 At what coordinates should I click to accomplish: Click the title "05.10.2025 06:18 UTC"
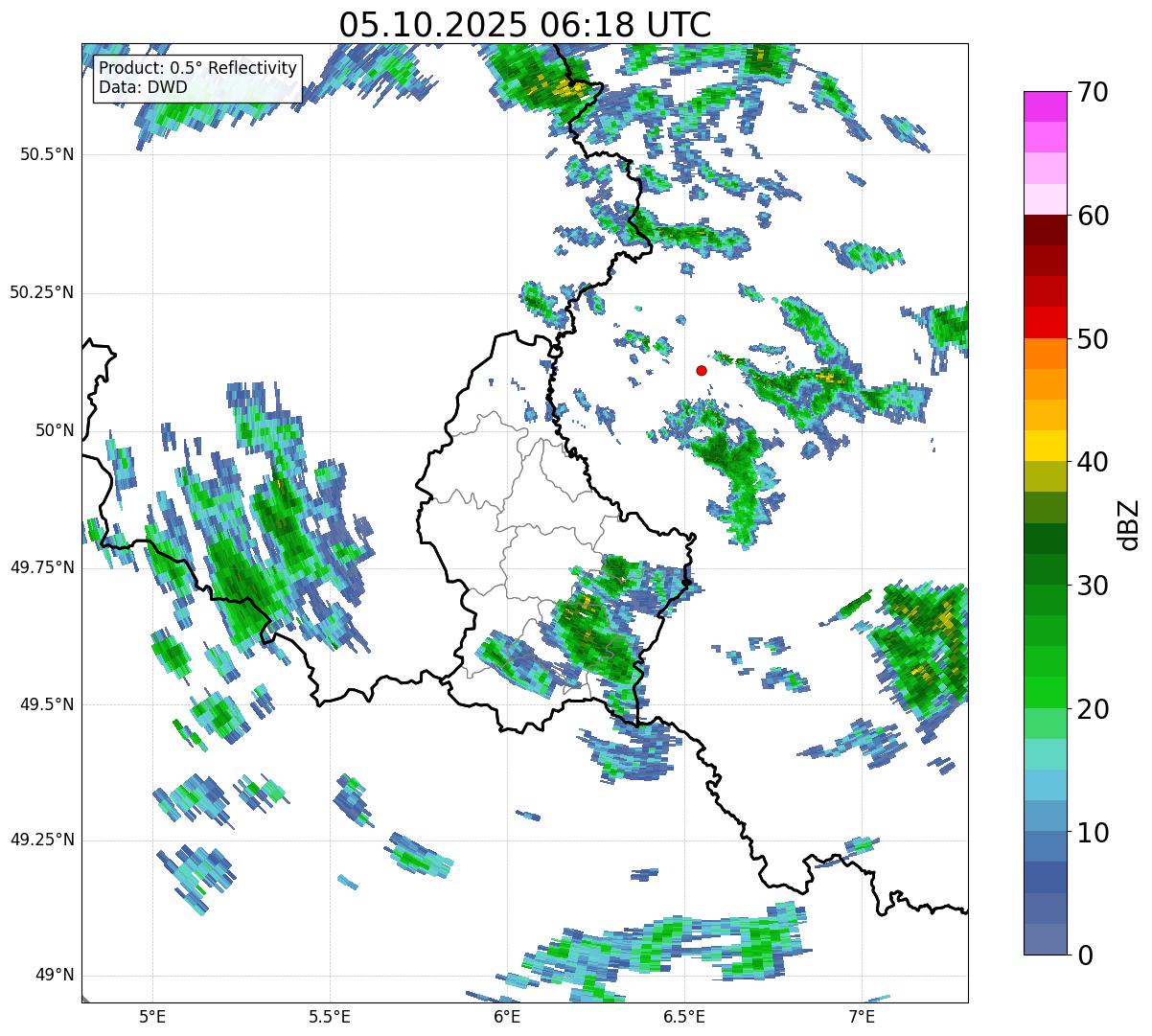click(525, 25)
